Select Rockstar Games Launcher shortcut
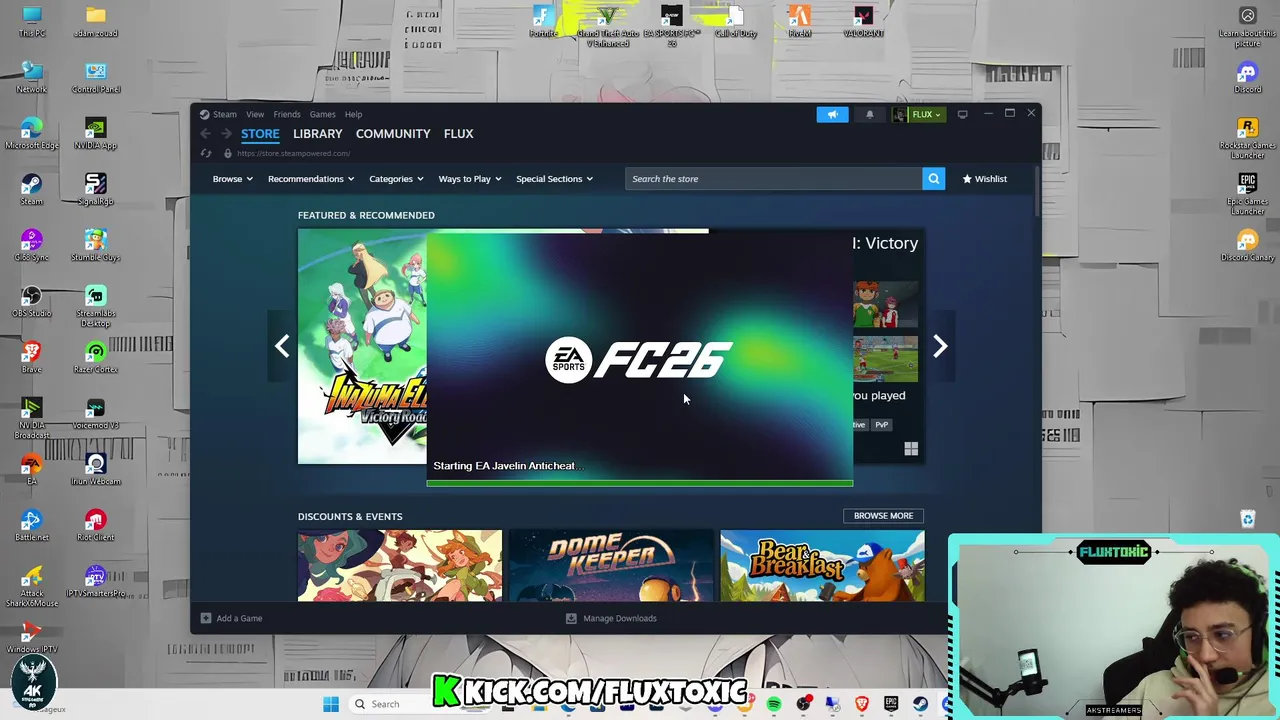This screenshot has height=720, width=1280. pyautogui.click(x=1247, y=138)
